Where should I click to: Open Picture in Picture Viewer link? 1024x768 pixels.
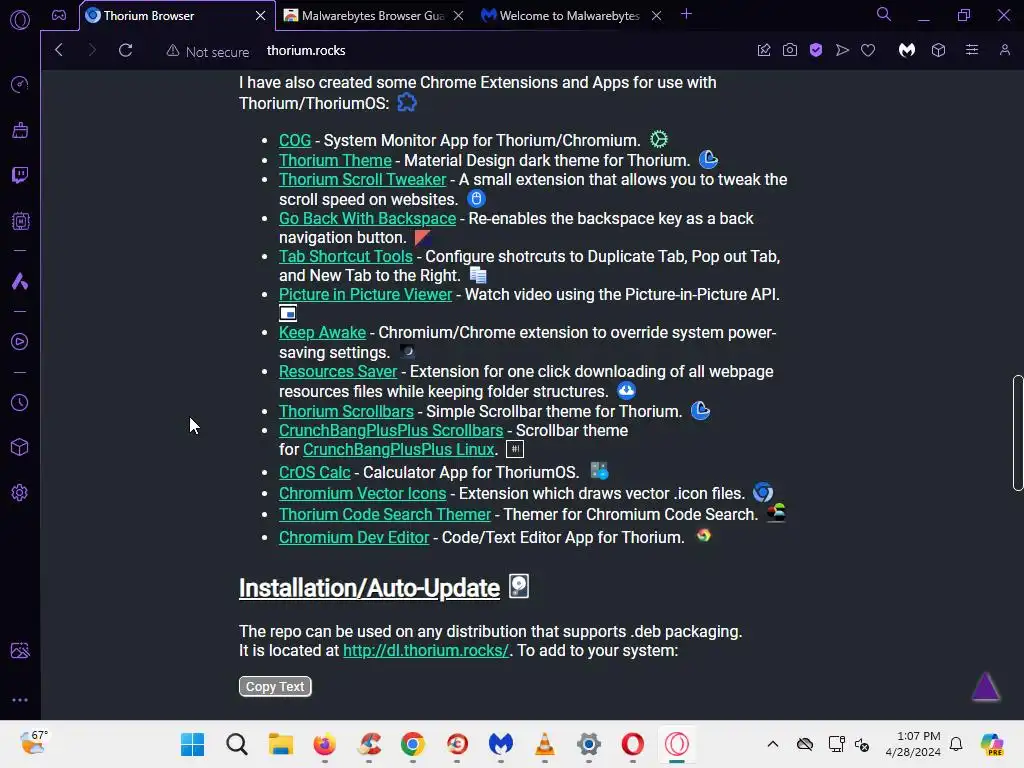coord(365,295)
